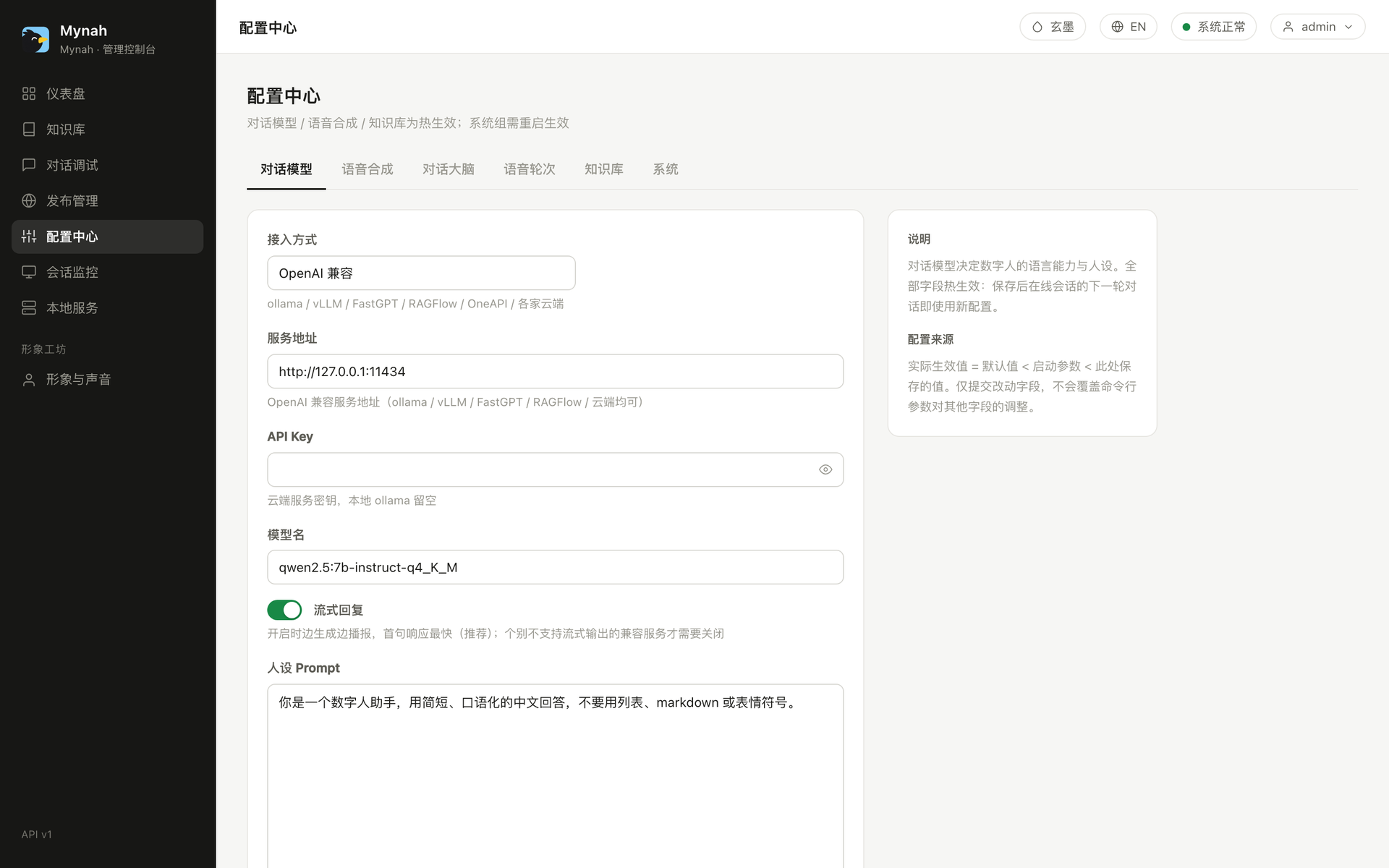Click the 发布管理 globe icon
The height and width of the screenshot is (868, 1389).
(29, 200)
